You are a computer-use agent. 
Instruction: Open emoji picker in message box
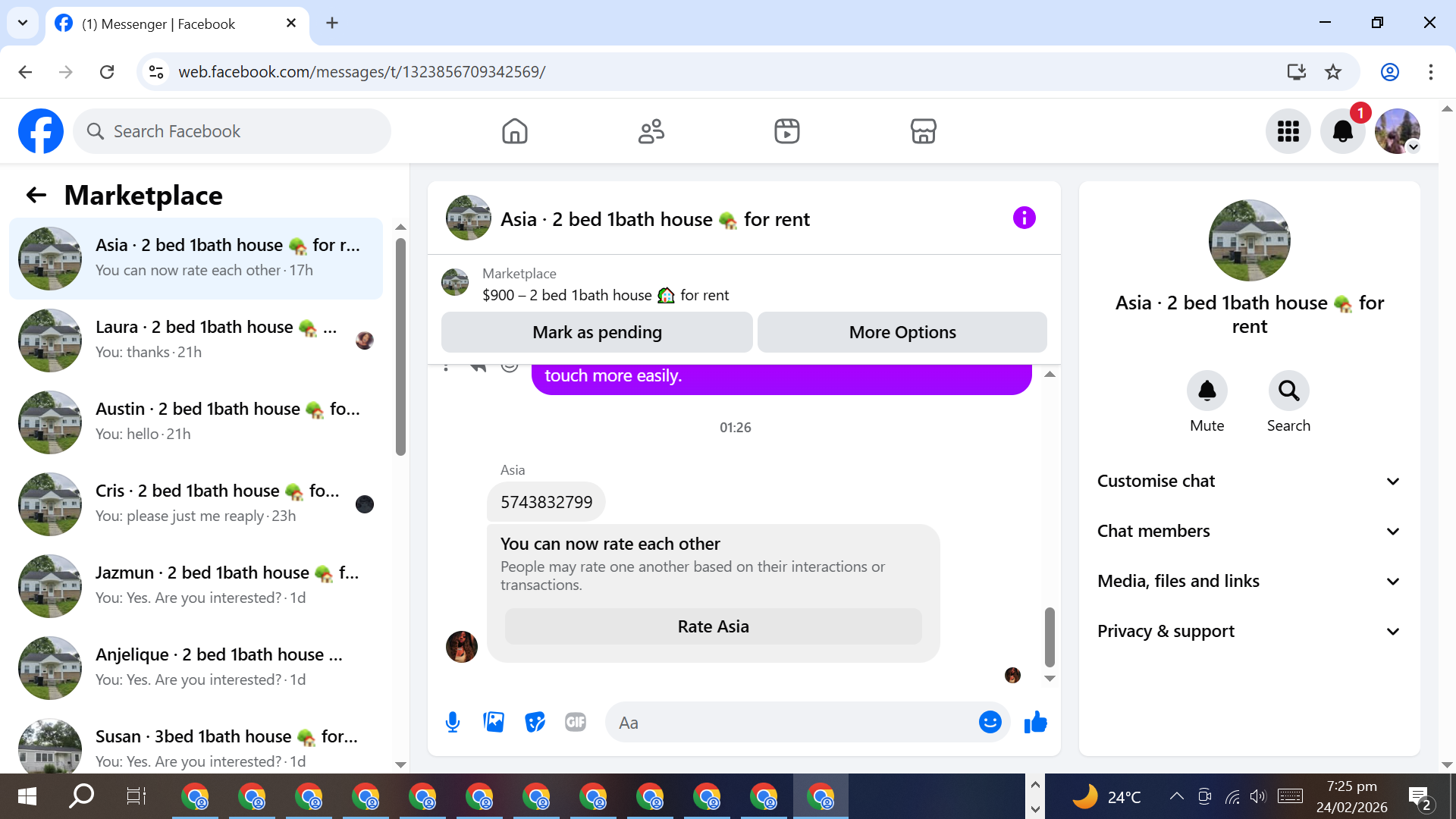(x=990, y=722)
